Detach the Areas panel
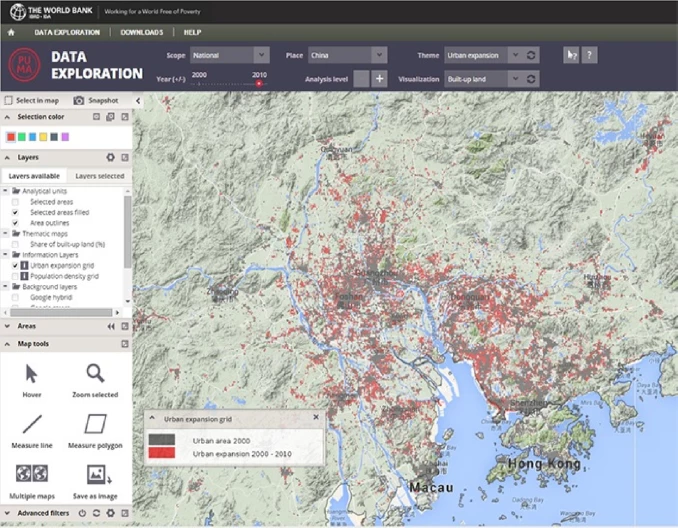The height and width of the screenshot is (528, 678). (x=125, y=326)
